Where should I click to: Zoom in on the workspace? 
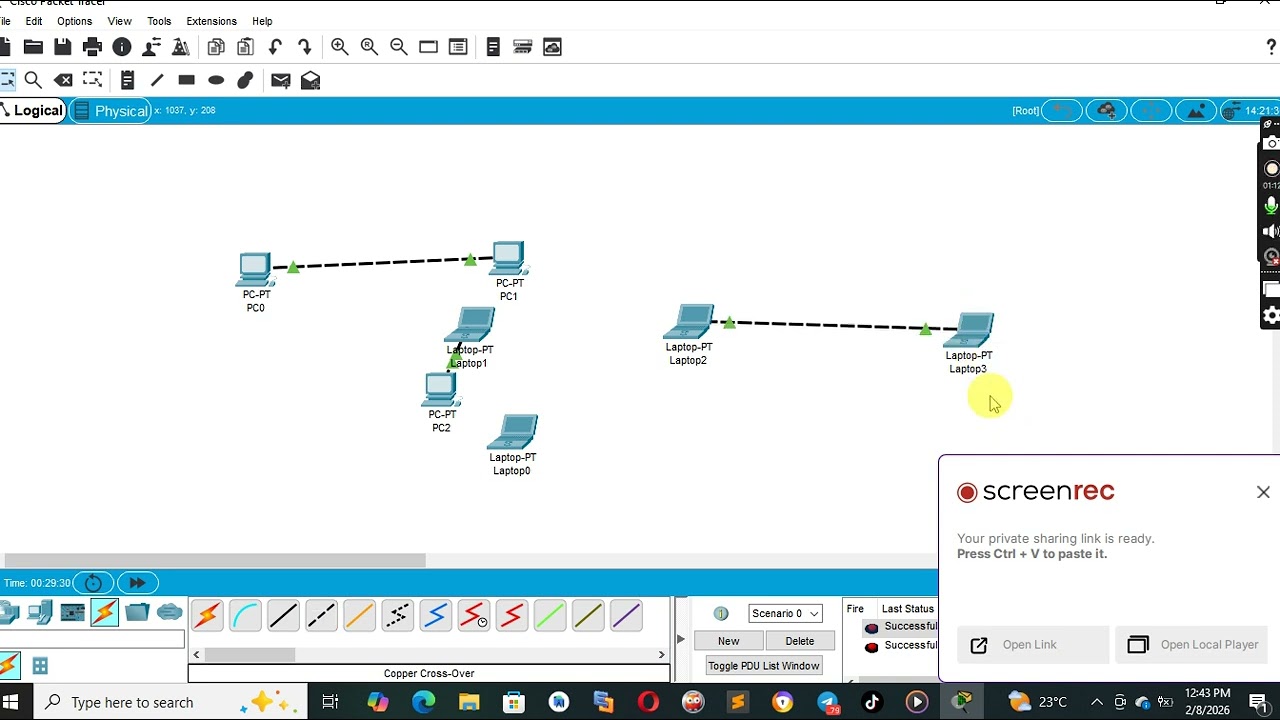click(339, 47)
